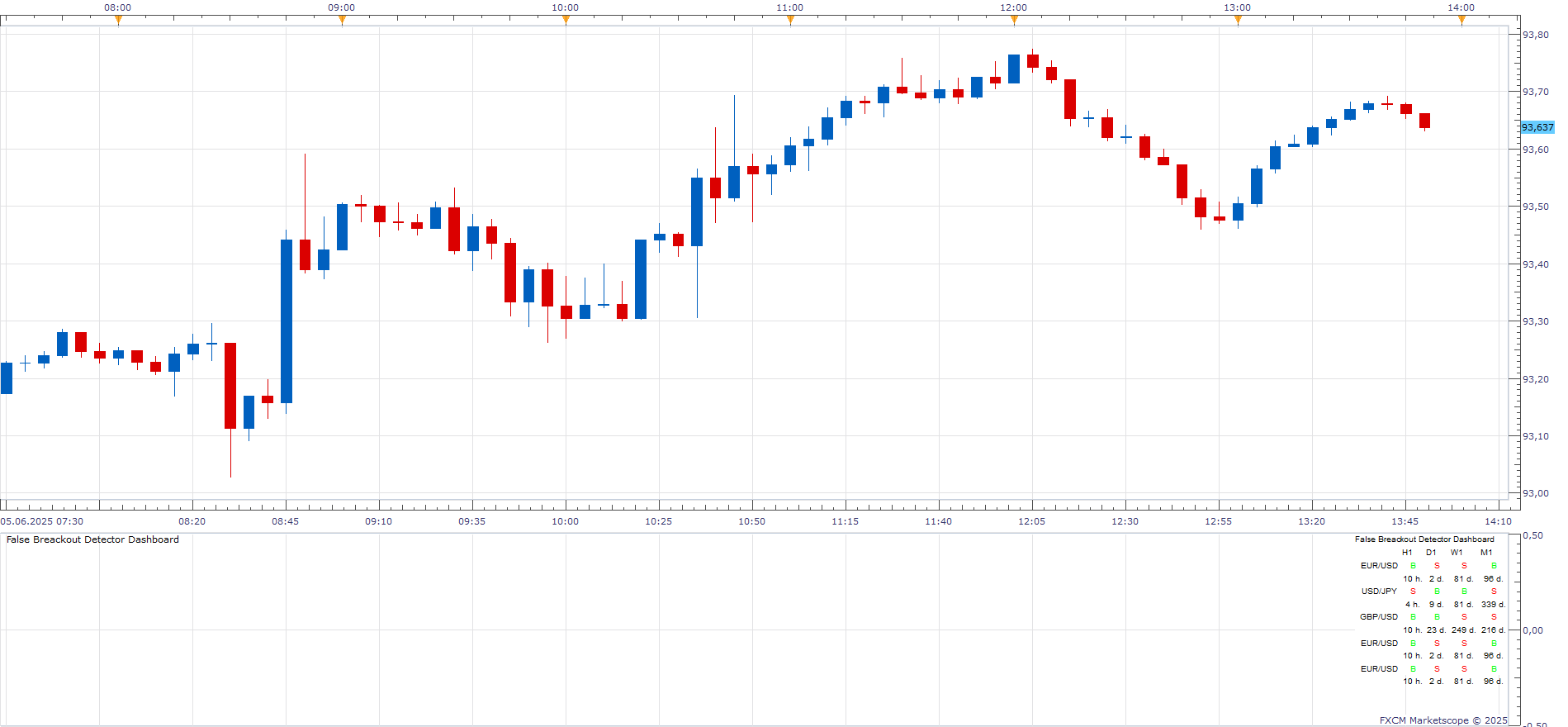This screenshot has width=1568, height=727.
Task: Click the '216 d.' value under GBP/USD
Action: [1494, 630]
